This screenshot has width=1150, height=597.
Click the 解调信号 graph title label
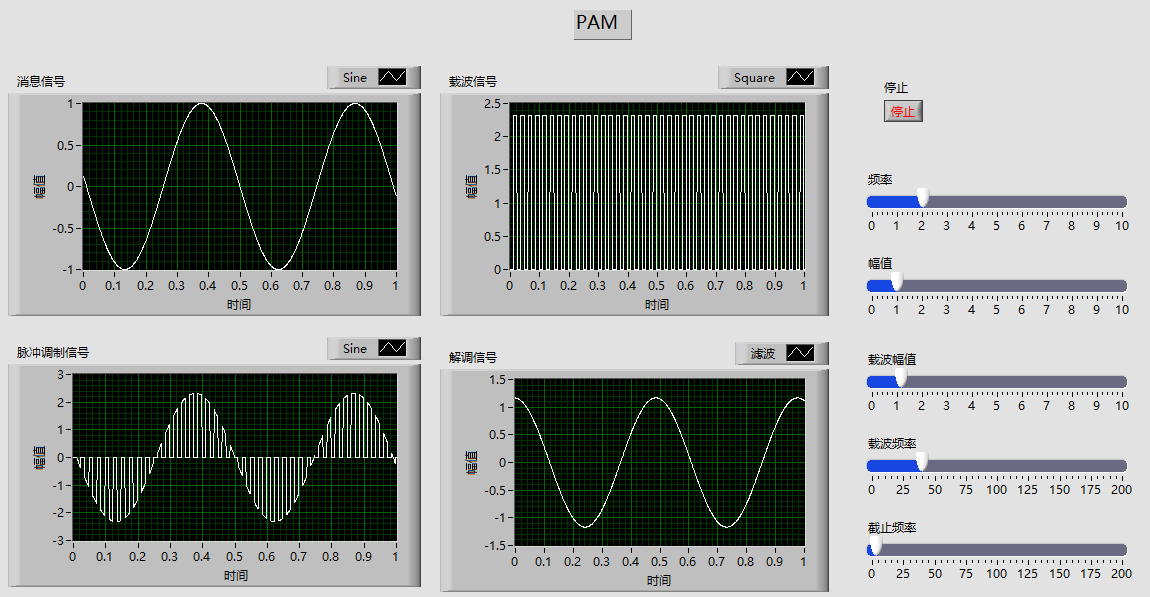click(473, 358)
